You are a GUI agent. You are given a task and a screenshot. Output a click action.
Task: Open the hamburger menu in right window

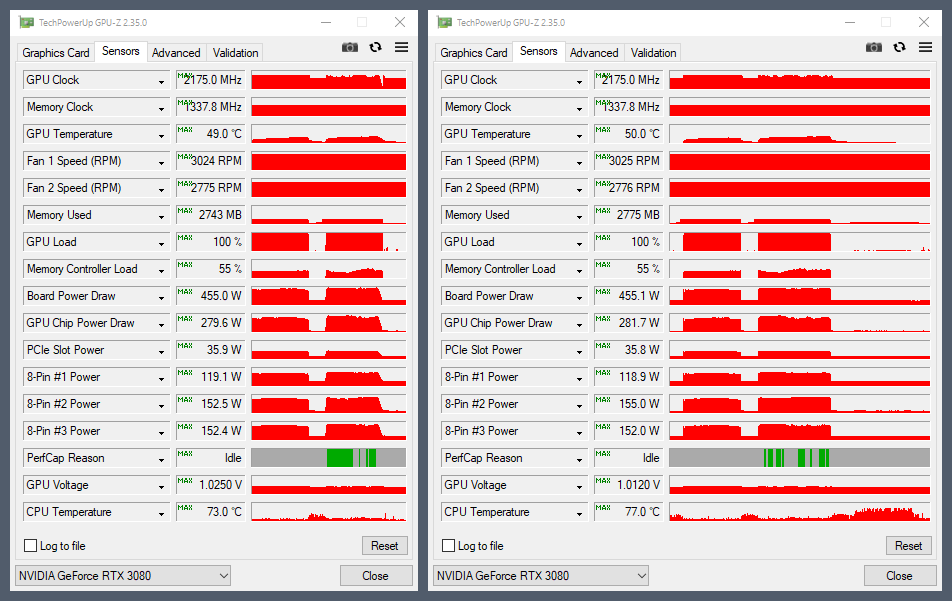click(x=925, y=47)
